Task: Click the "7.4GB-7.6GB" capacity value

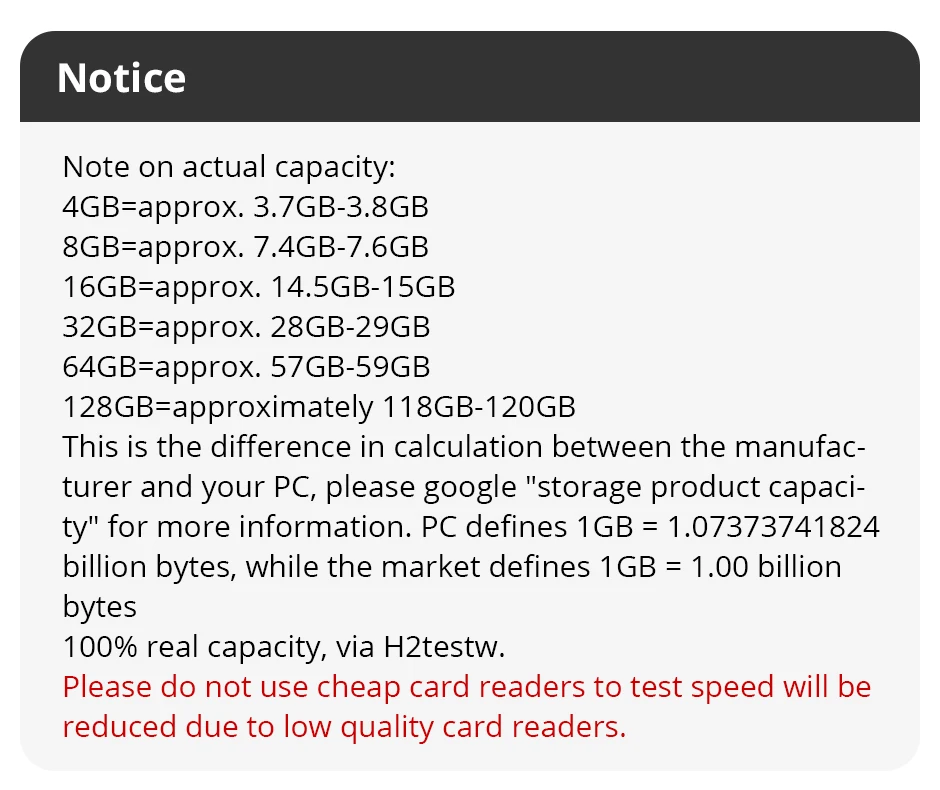Action: coord(341,247)
